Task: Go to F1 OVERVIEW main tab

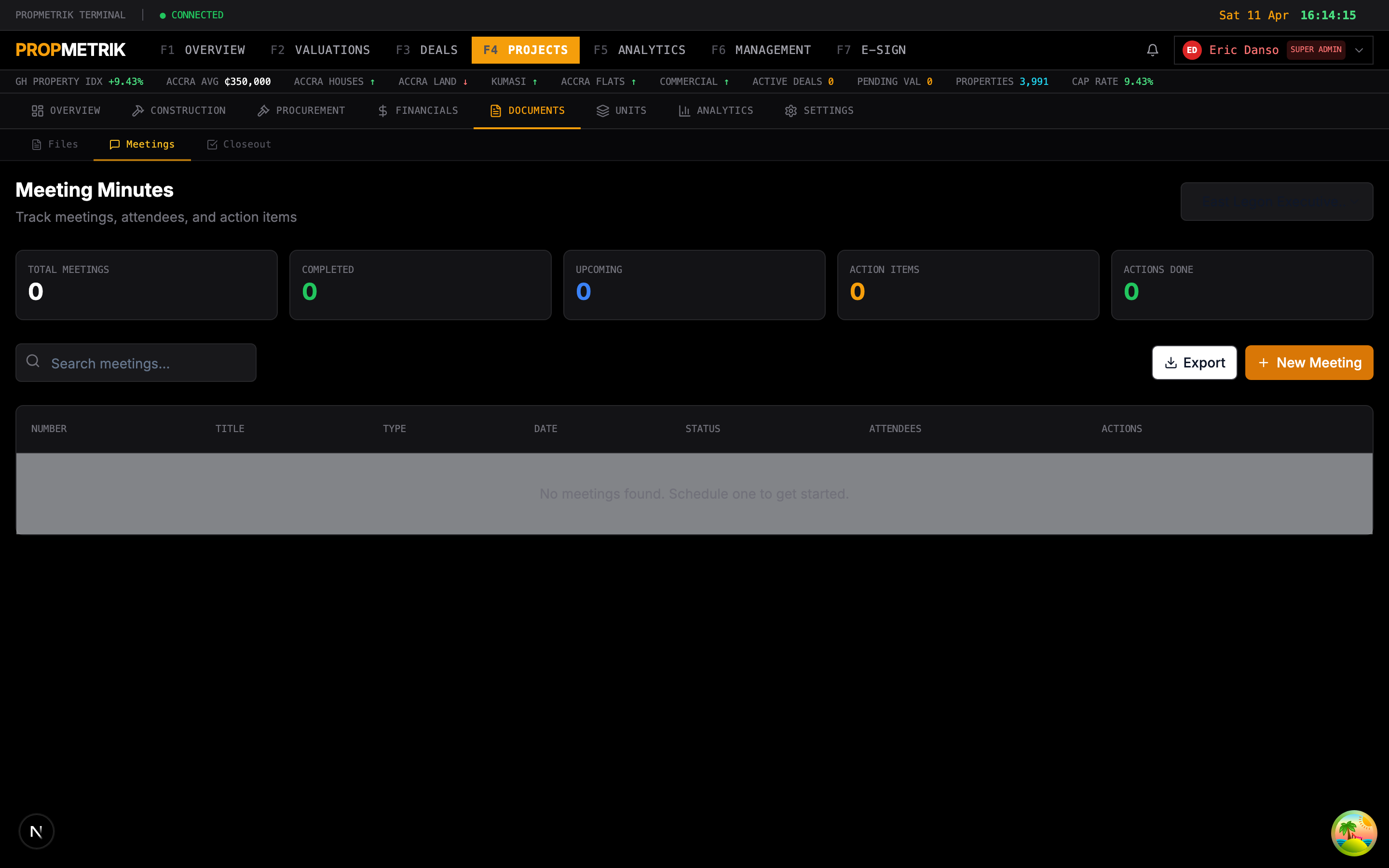Action: click(x=203, y=50)
